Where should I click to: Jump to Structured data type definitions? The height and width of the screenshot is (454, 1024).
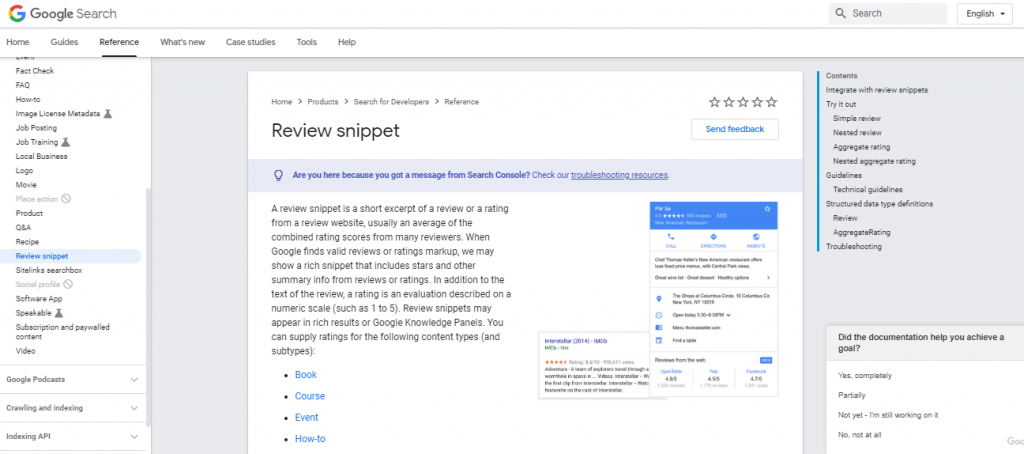pyautogui.click(x=879, y=204)
